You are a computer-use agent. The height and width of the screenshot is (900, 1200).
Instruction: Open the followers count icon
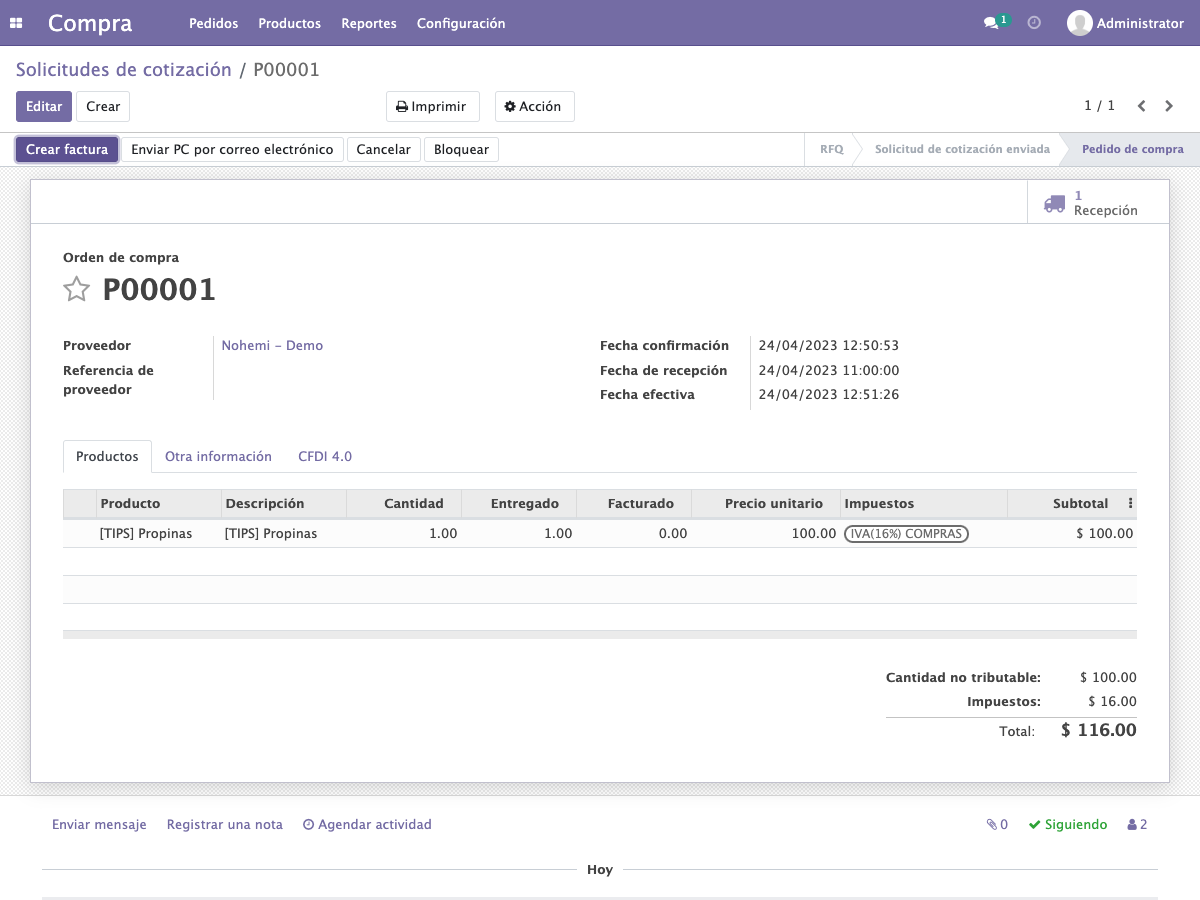pos(1137,825)
